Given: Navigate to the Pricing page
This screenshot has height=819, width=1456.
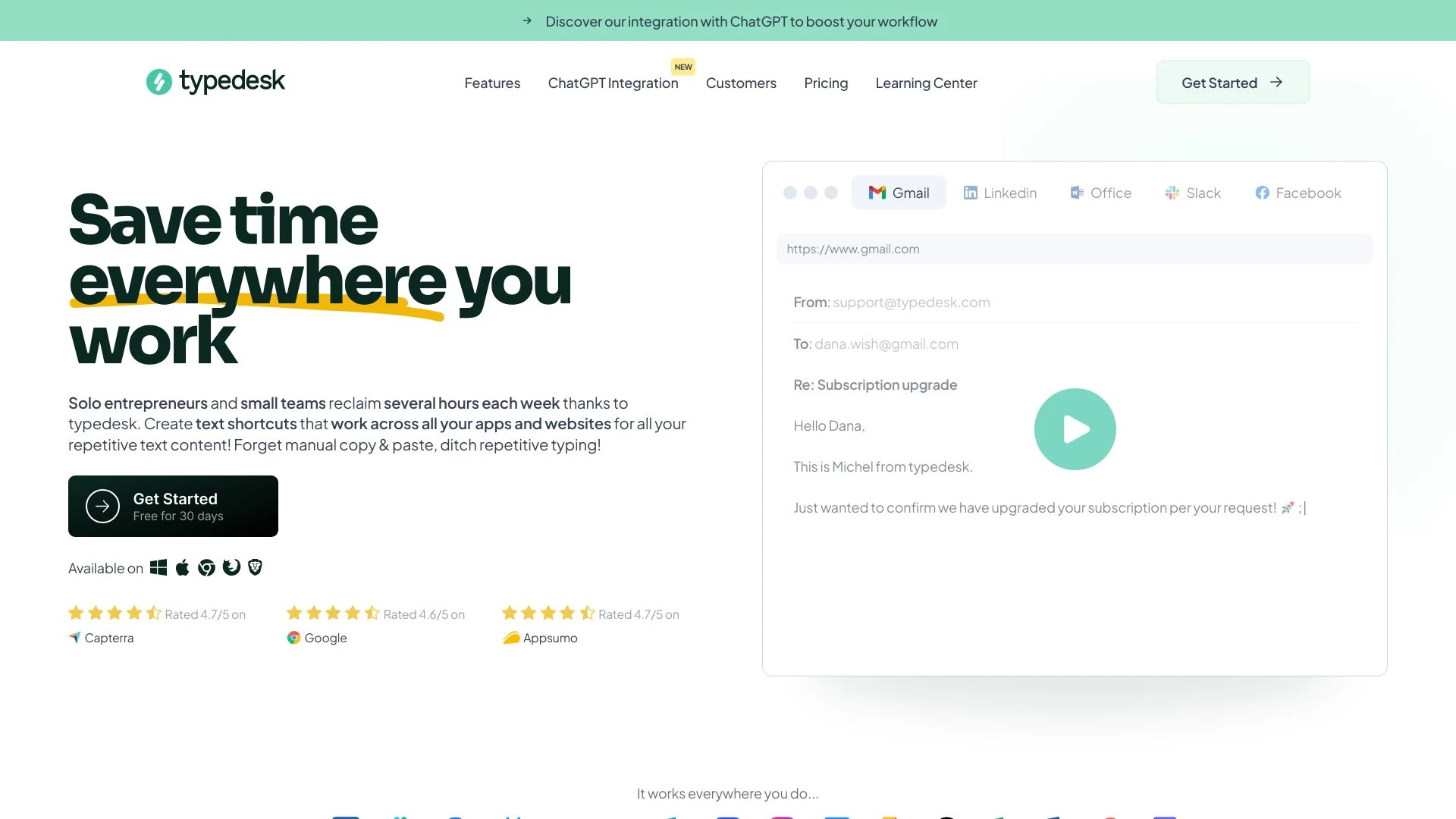Looking at the screenshot, I should (825, 82).
